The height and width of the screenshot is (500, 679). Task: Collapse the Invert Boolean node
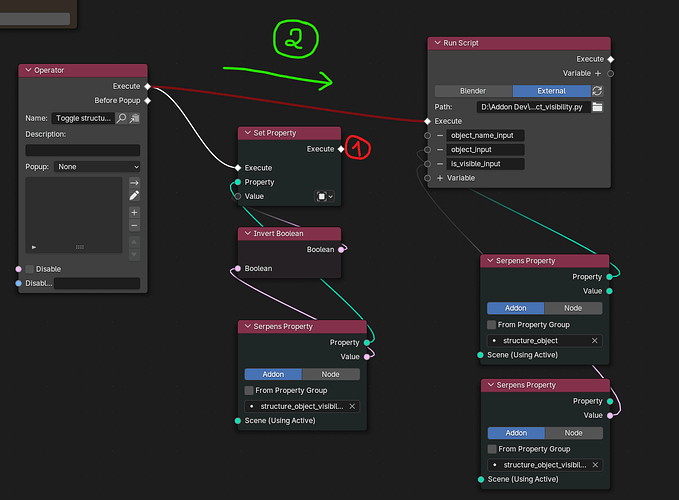click(247, 234)
